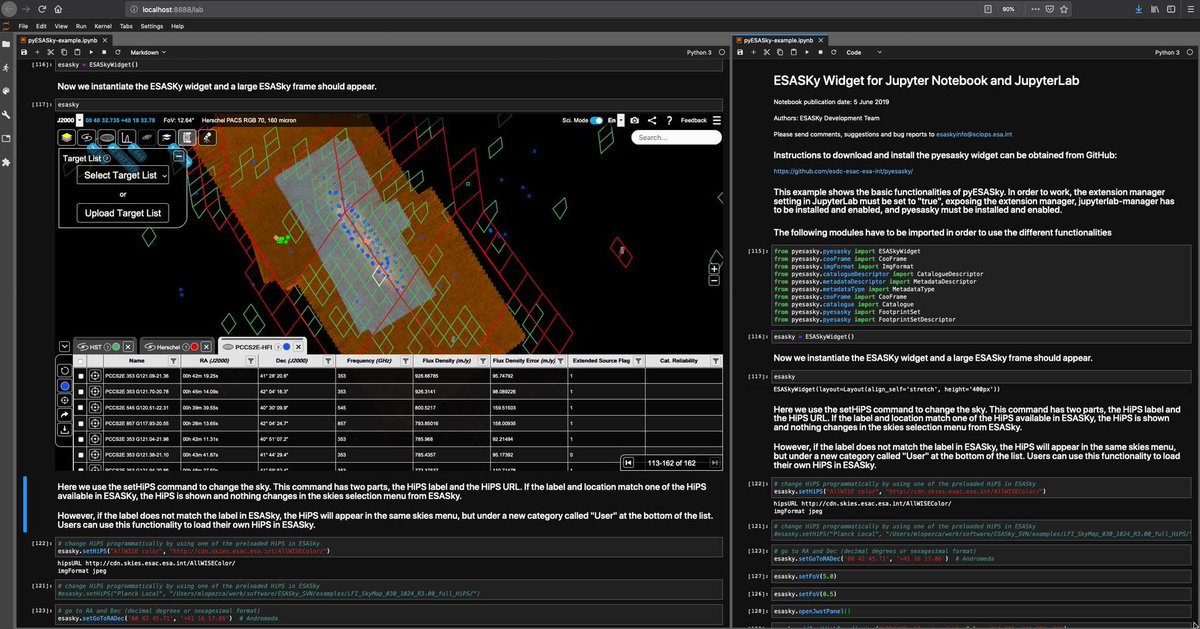This screenshot has height=629, width=1200.
Task: Click refresh icon beside results table
Action: click(x=64, y=371)
